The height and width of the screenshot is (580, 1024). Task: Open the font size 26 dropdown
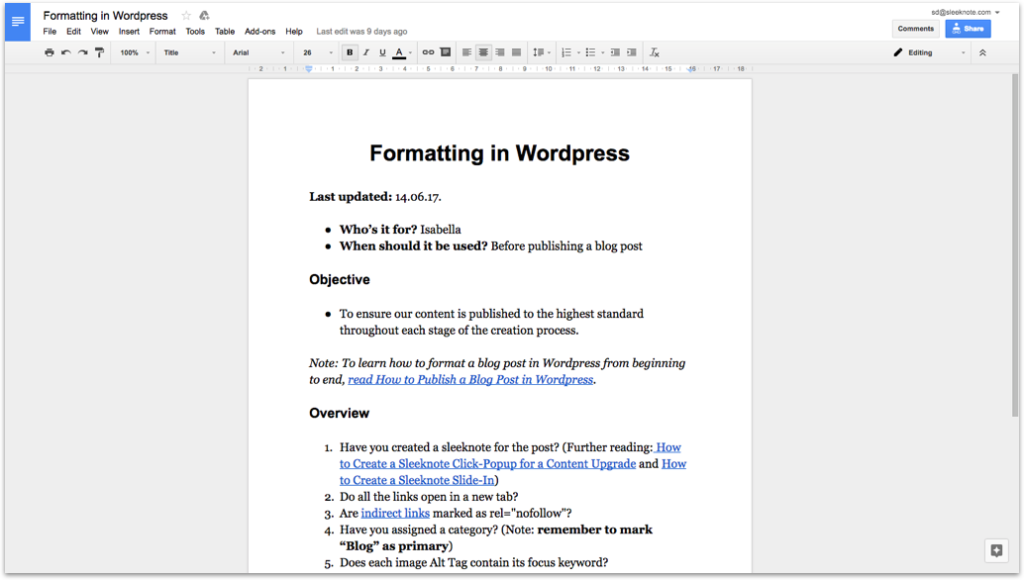pos(317,52)
